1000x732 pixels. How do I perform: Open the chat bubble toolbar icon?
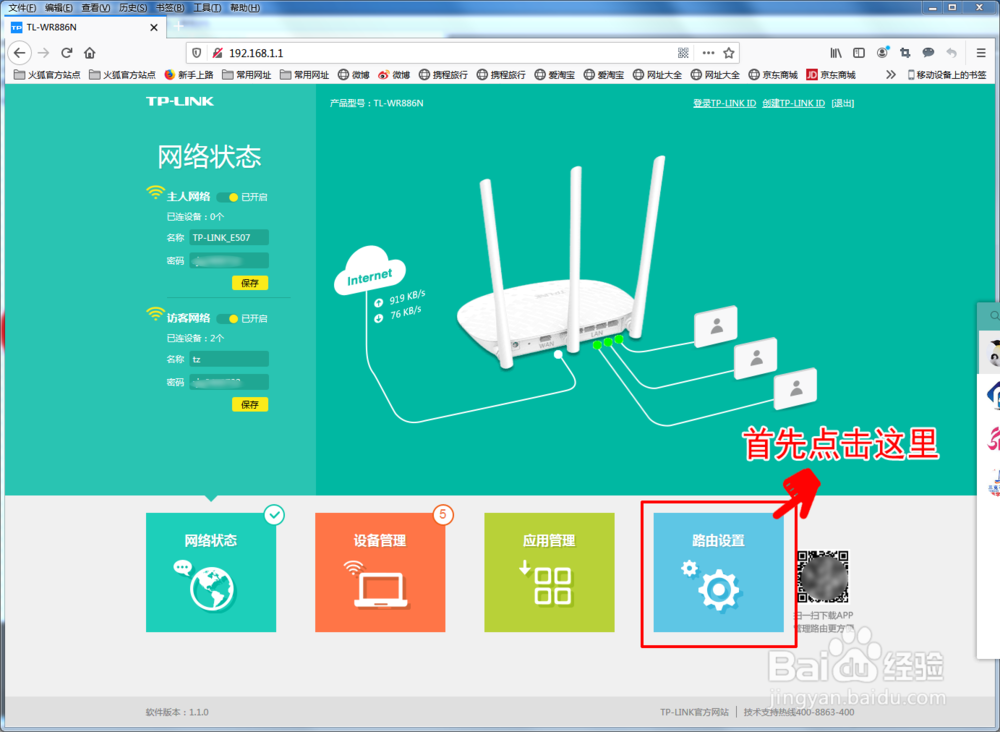[929, 53]
